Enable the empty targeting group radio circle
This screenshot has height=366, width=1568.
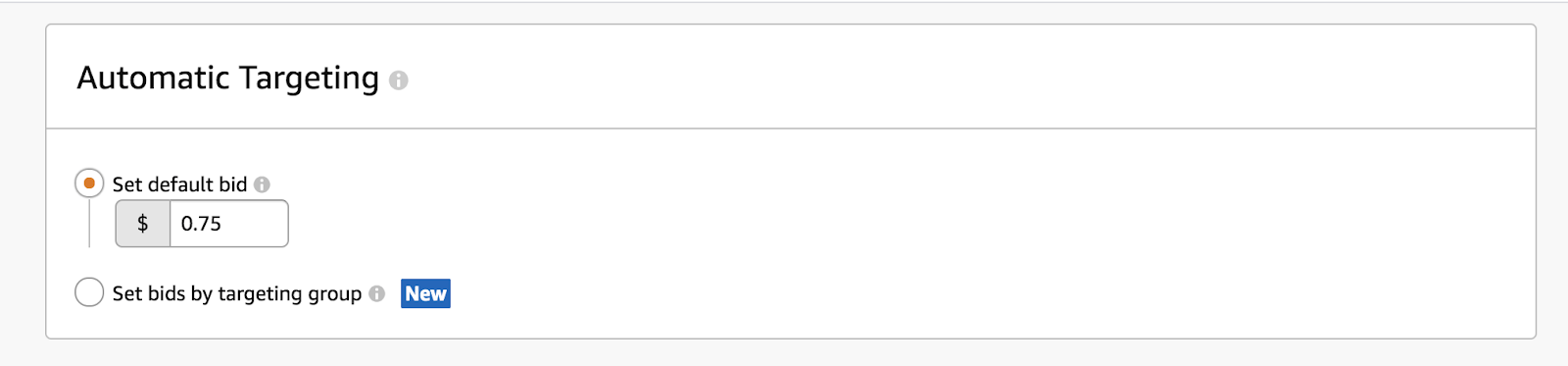pos(89,292)
